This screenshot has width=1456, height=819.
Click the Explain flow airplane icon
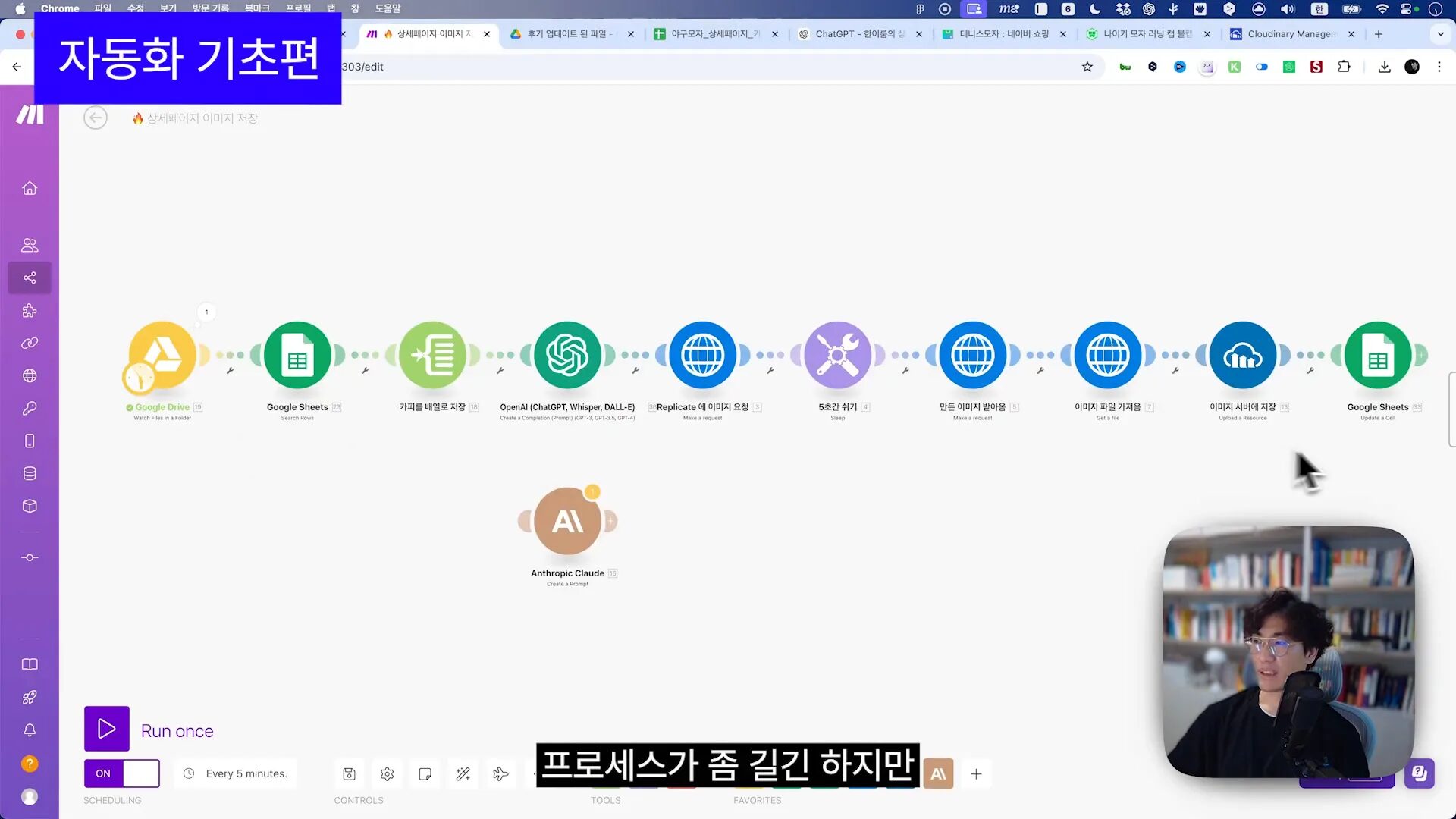[500, 773]
